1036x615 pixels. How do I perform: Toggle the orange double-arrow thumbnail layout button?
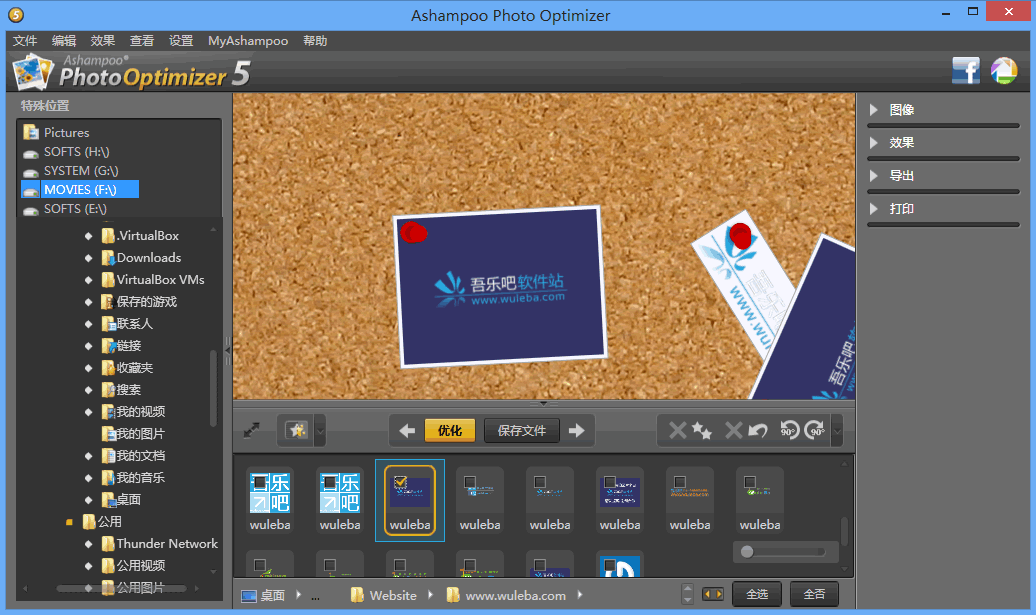tap(713, 594)
